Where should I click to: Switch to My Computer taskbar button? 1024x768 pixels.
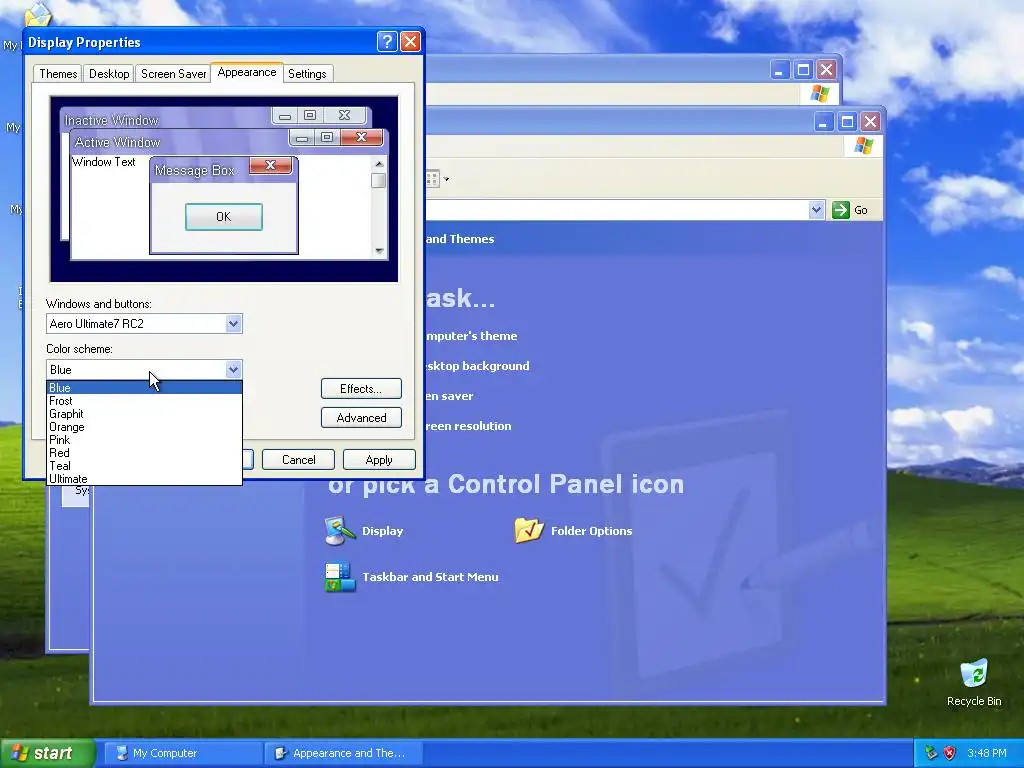184,753
